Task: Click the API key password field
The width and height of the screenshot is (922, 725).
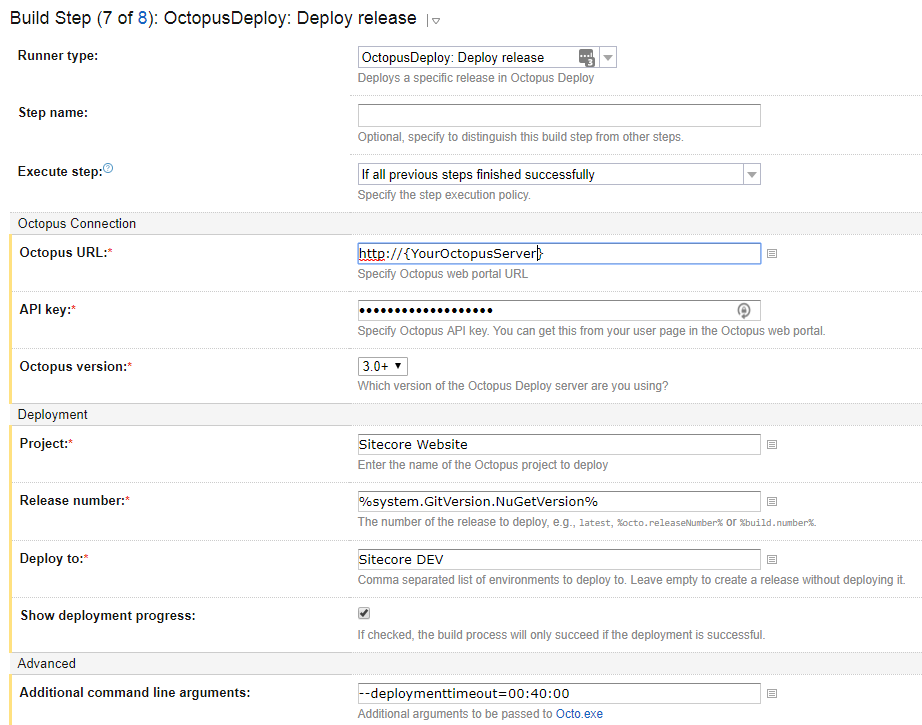Action: click(559, 310)
